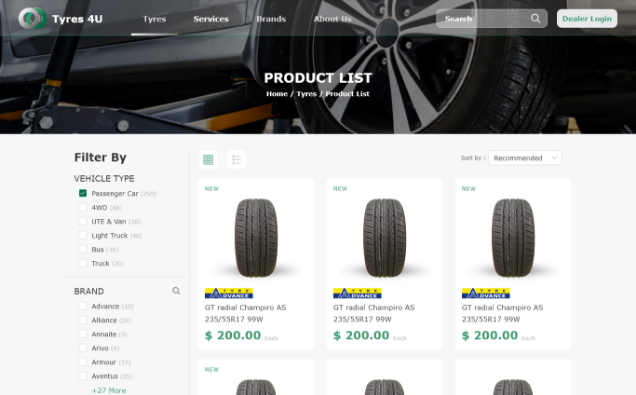
Task: Tick the Alliance brand checkbox
Action: [83, 320]
